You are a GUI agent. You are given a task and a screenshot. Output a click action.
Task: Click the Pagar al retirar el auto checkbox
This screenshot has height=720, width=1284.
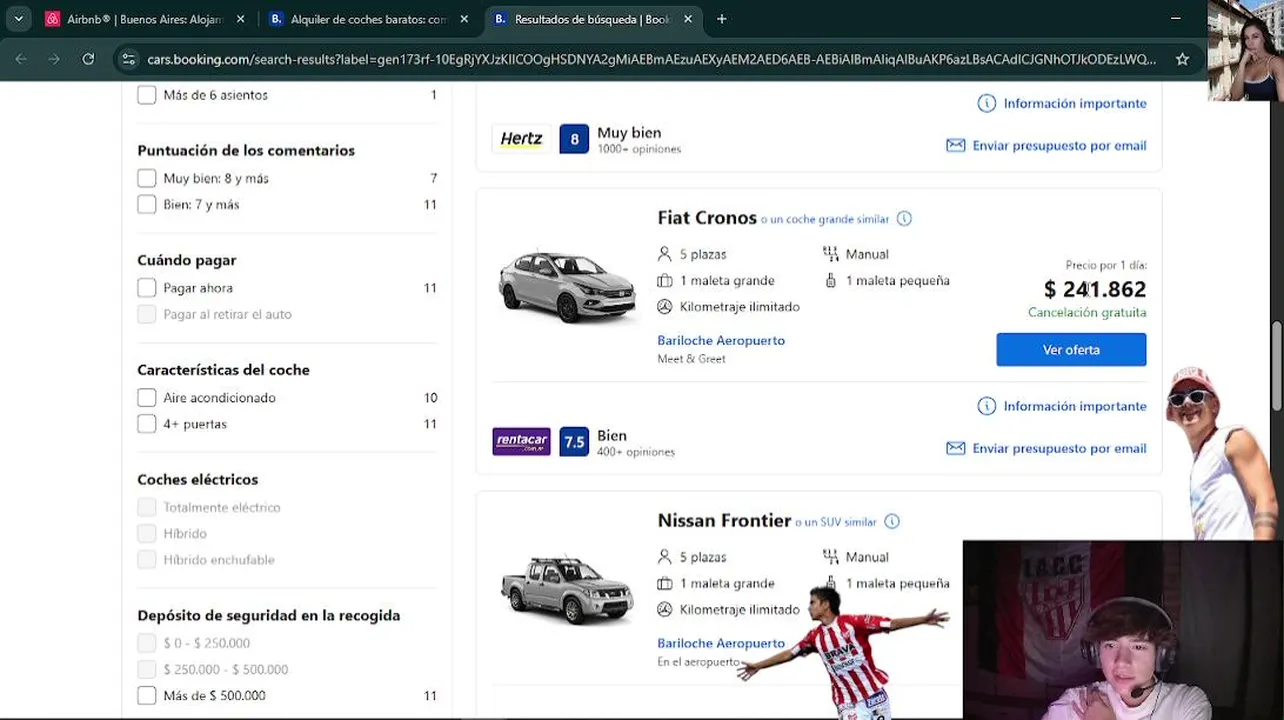tap(147, 314)
